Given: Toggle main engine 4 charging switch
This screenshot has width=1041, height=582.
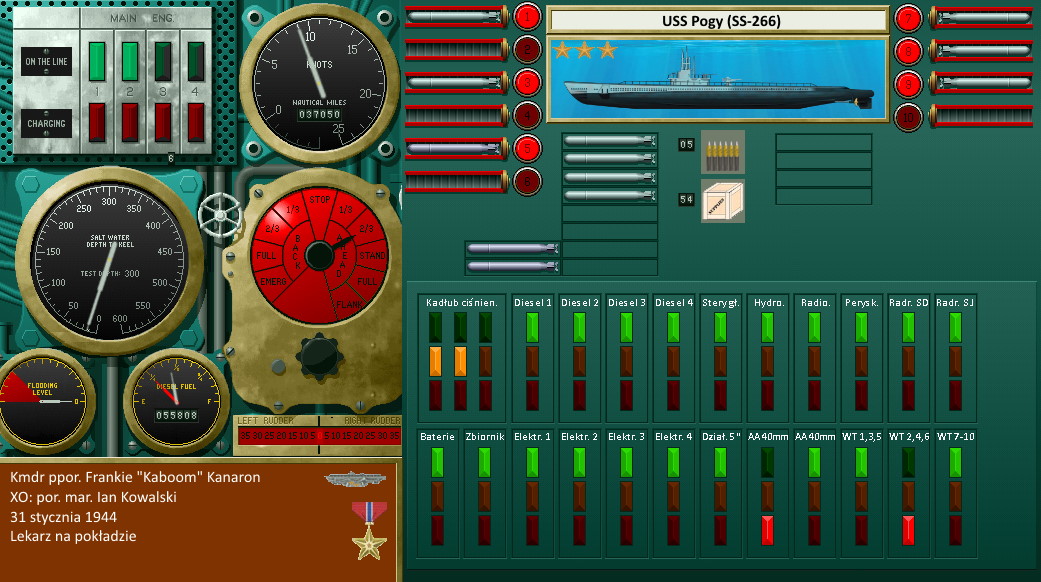Looking at the screenshot, I should [196, 122].
